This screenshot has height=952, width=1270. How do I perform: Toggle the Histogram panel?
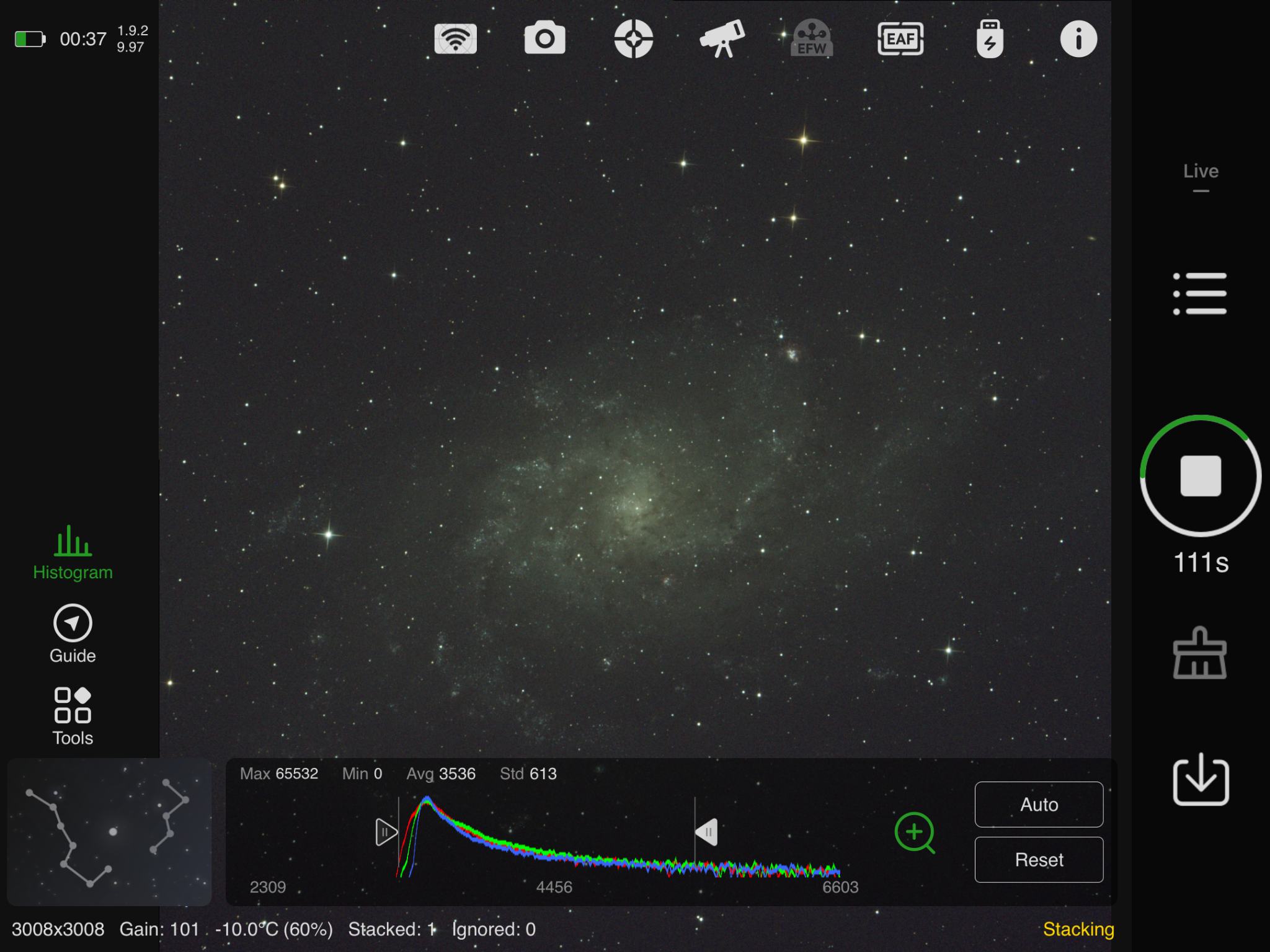73,553
